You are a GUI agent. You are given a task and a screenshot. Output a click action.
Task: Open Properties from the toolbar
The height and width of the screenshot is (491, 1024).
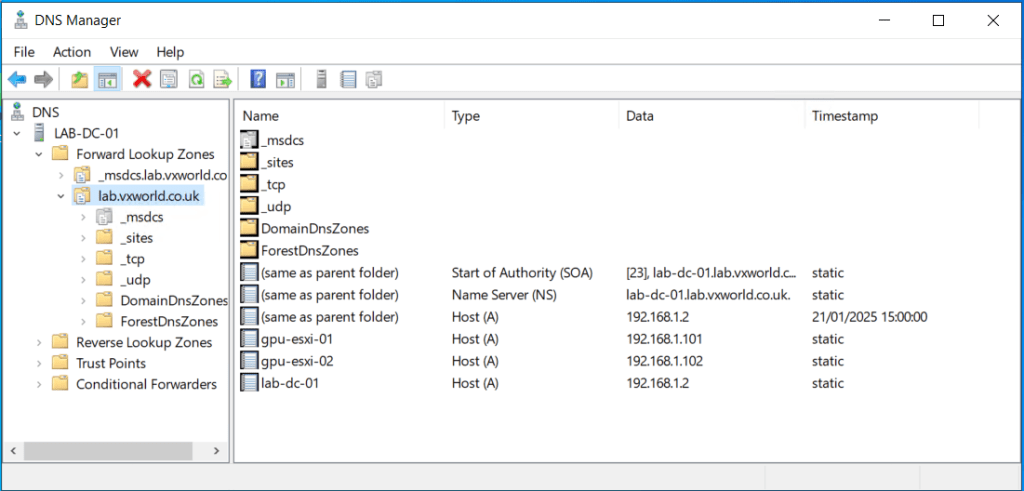pyautogui.click(x=169, y=79)
